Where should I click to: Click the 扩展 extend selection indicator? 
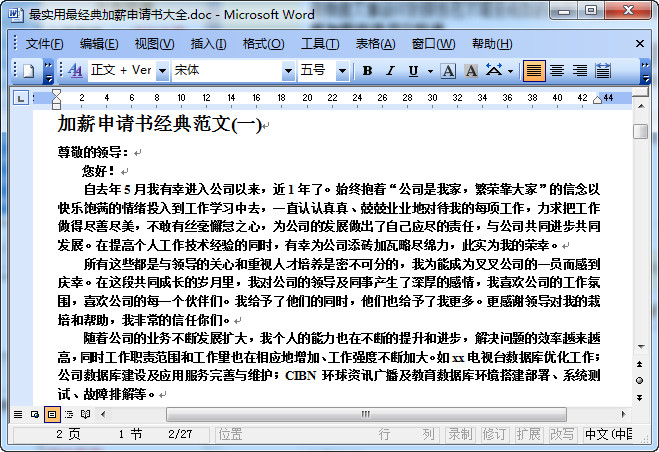pyautogui.click(x=528, y=434)
